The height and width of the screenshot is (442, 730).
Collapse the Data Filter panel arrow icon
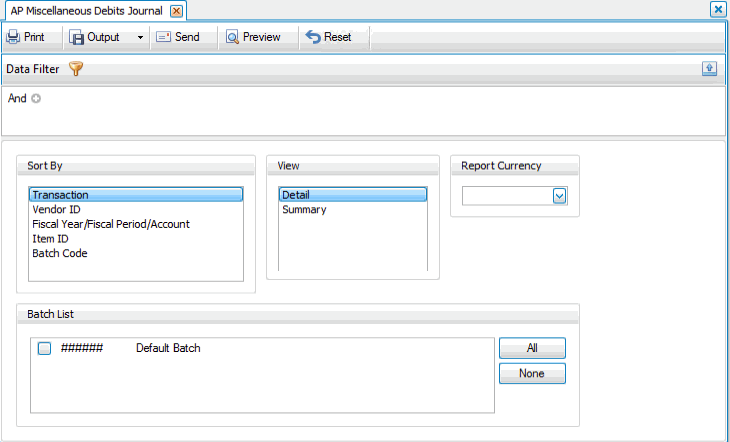(709, 68)
